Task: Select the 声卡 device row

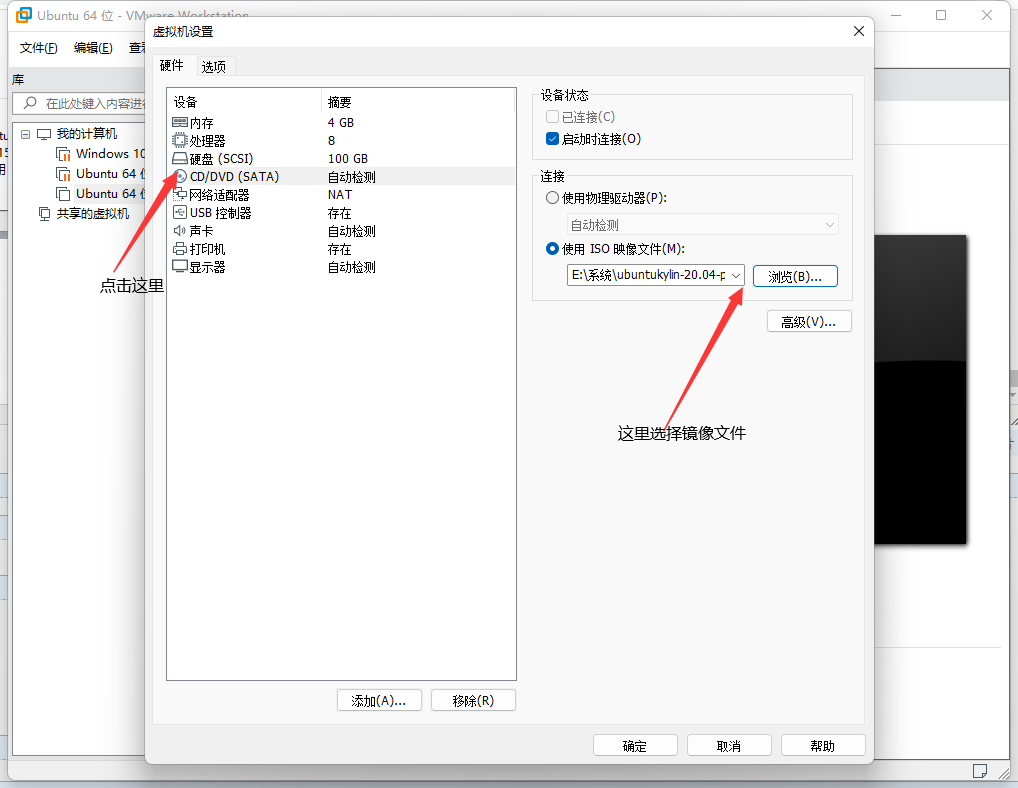Action: point(342,230)
